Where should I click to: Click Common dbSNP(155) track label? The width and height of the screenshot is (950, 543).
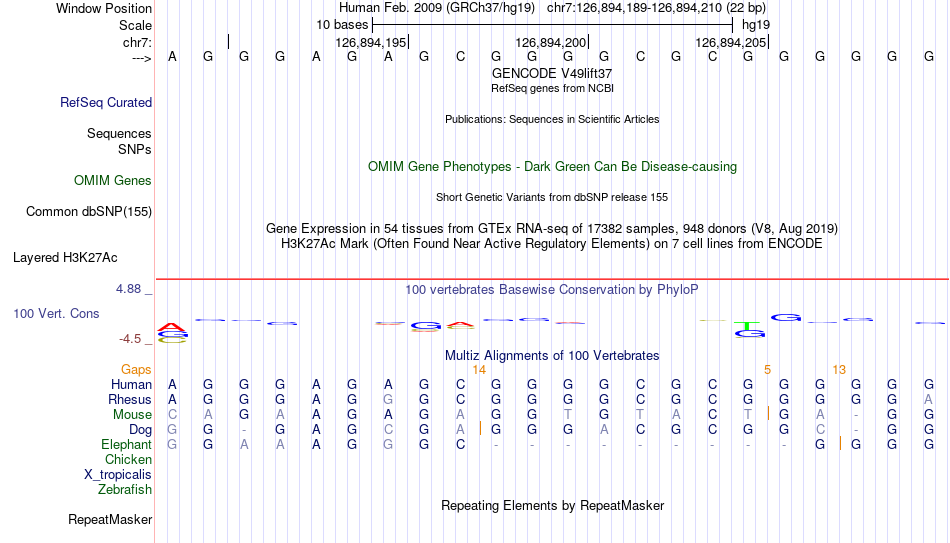click(89, 212)
